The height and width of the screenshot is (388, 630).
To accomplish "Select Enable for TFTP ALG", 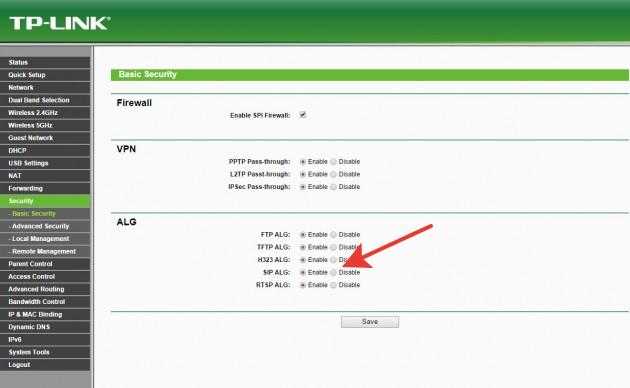I will 303,247.
